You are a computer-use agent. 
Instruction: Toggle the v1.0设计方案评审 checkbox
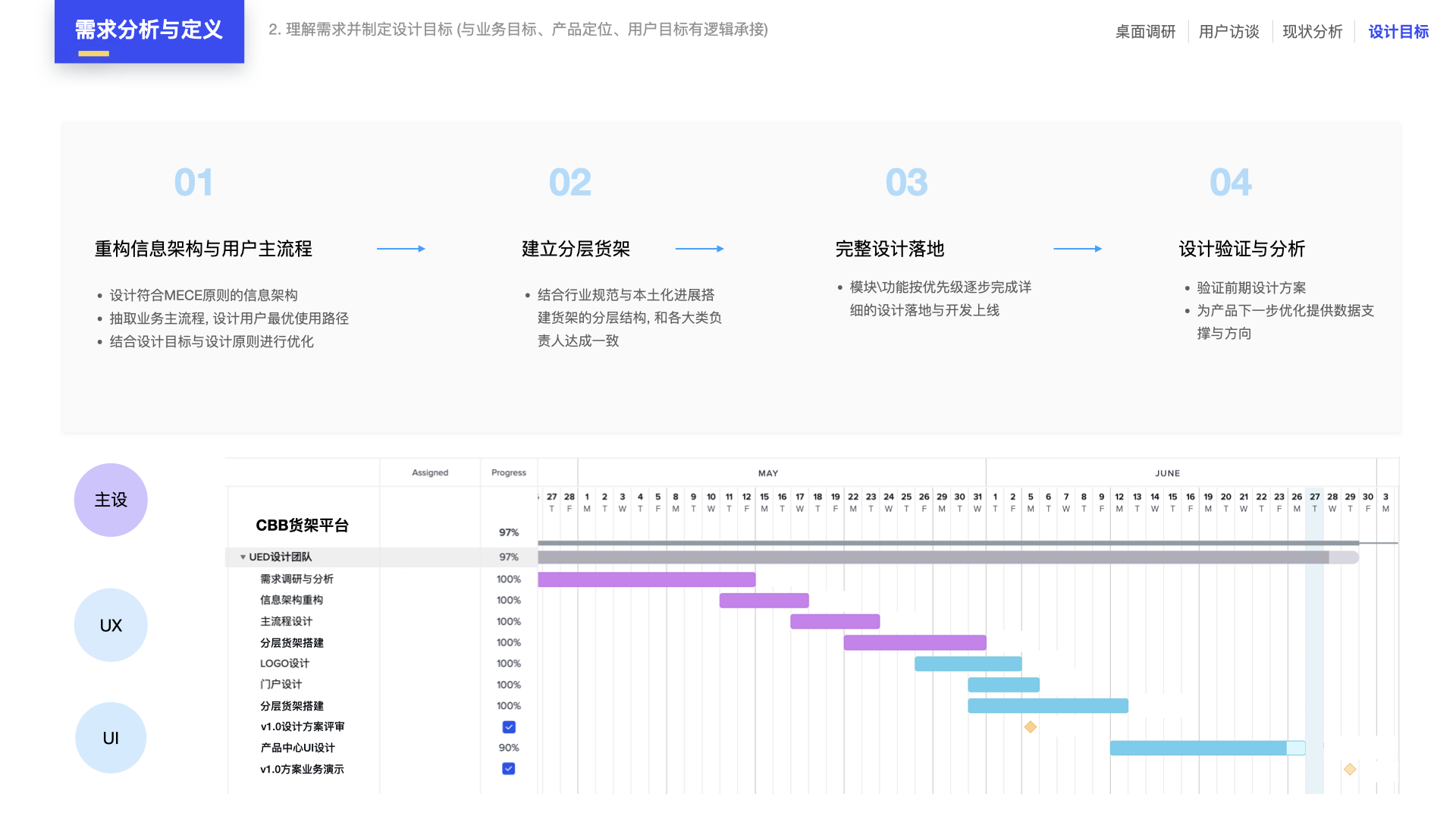tap(509, 726)
